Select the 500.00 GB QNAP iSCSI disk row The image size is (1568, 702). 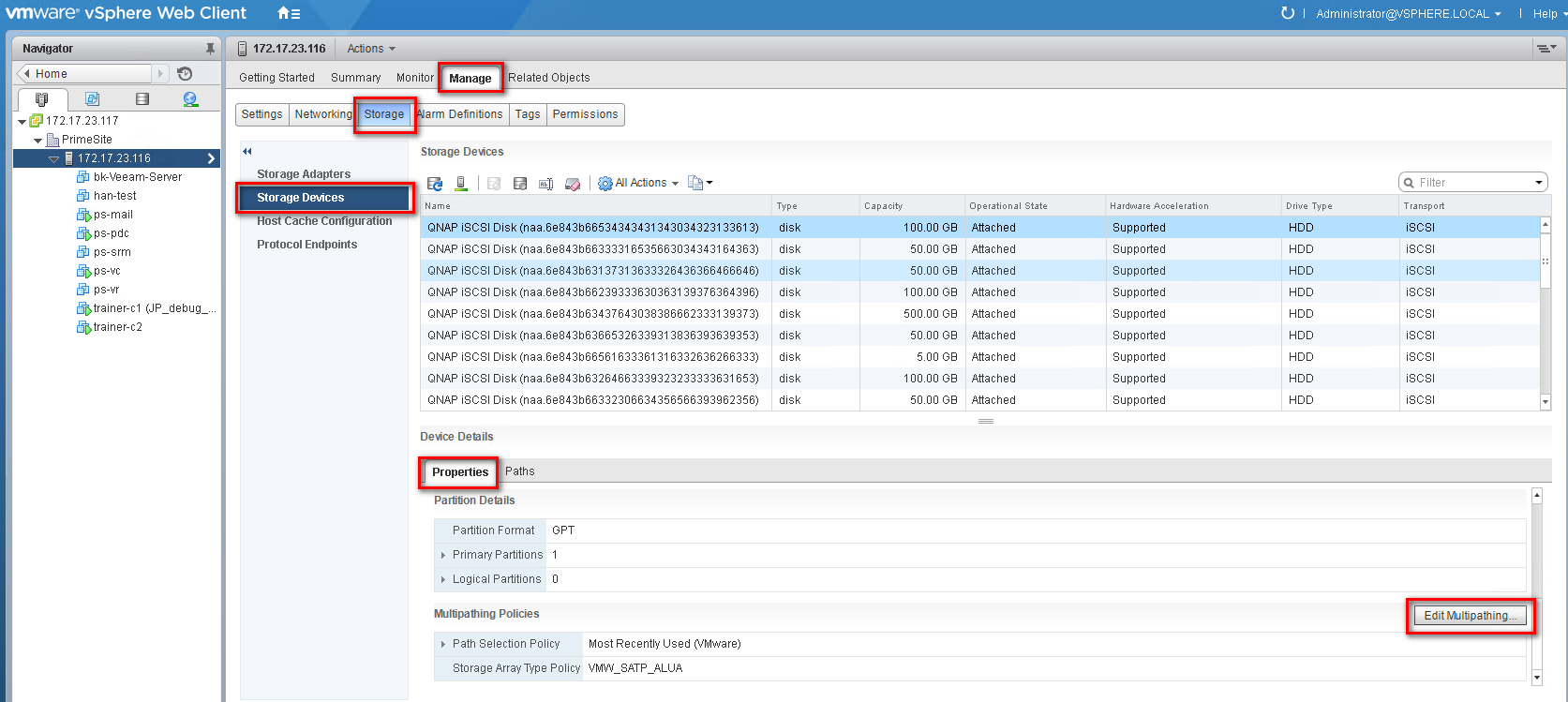click(979, 314)
